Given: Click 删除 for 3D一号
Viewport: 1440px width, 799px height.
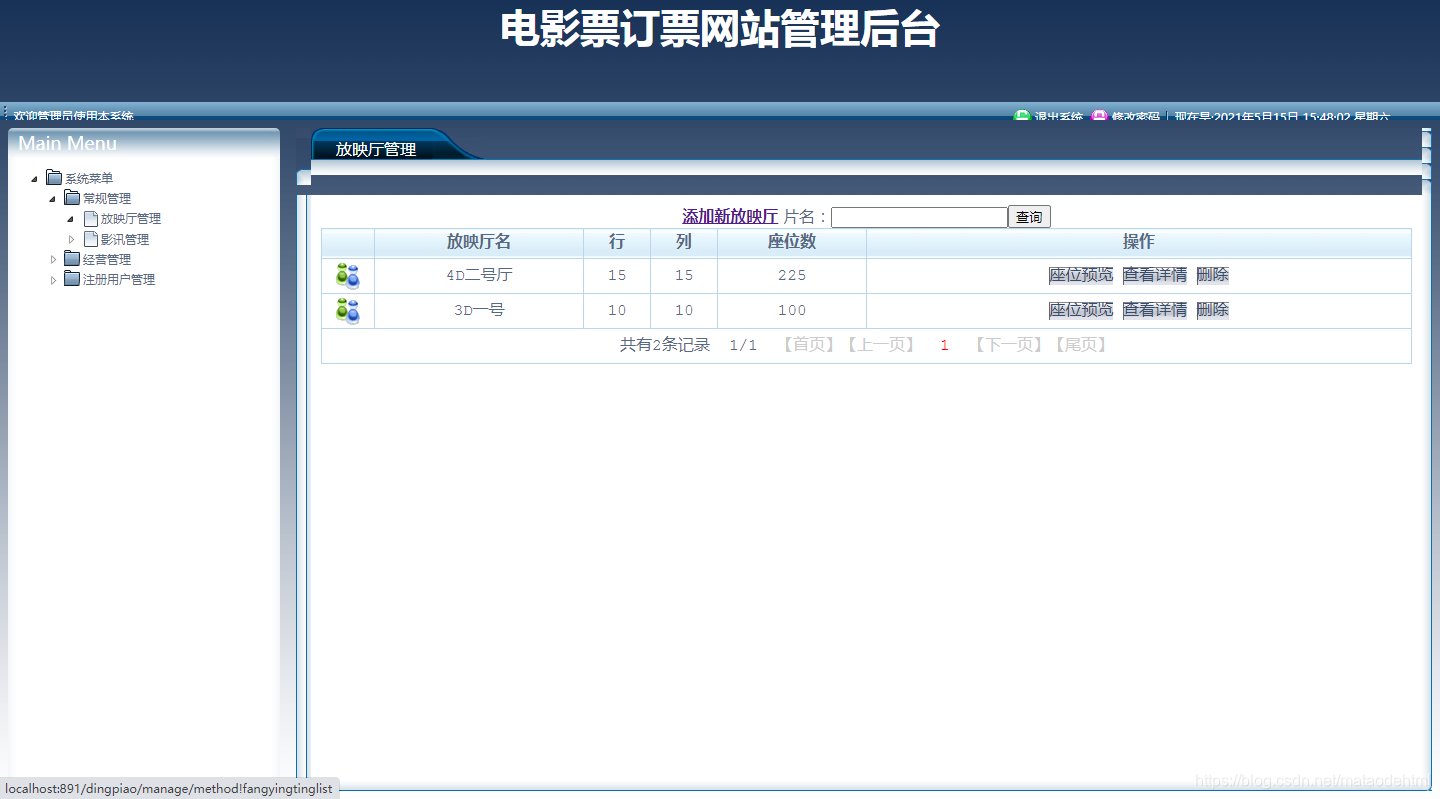Looking at the screenshot, I should pos(1213,310).
